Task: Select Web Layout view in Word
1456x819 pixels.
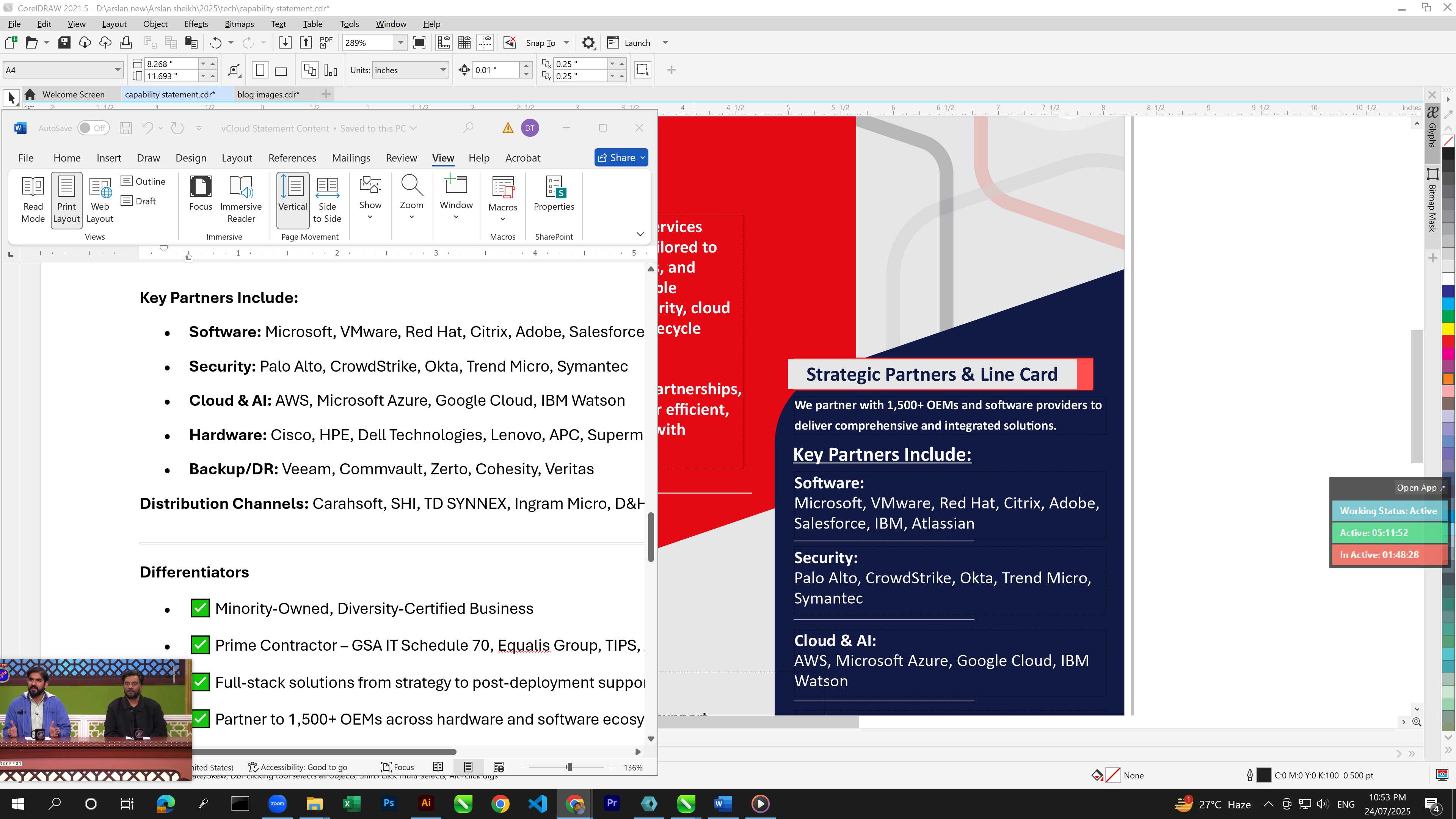Action: click(x=100, y=199)
